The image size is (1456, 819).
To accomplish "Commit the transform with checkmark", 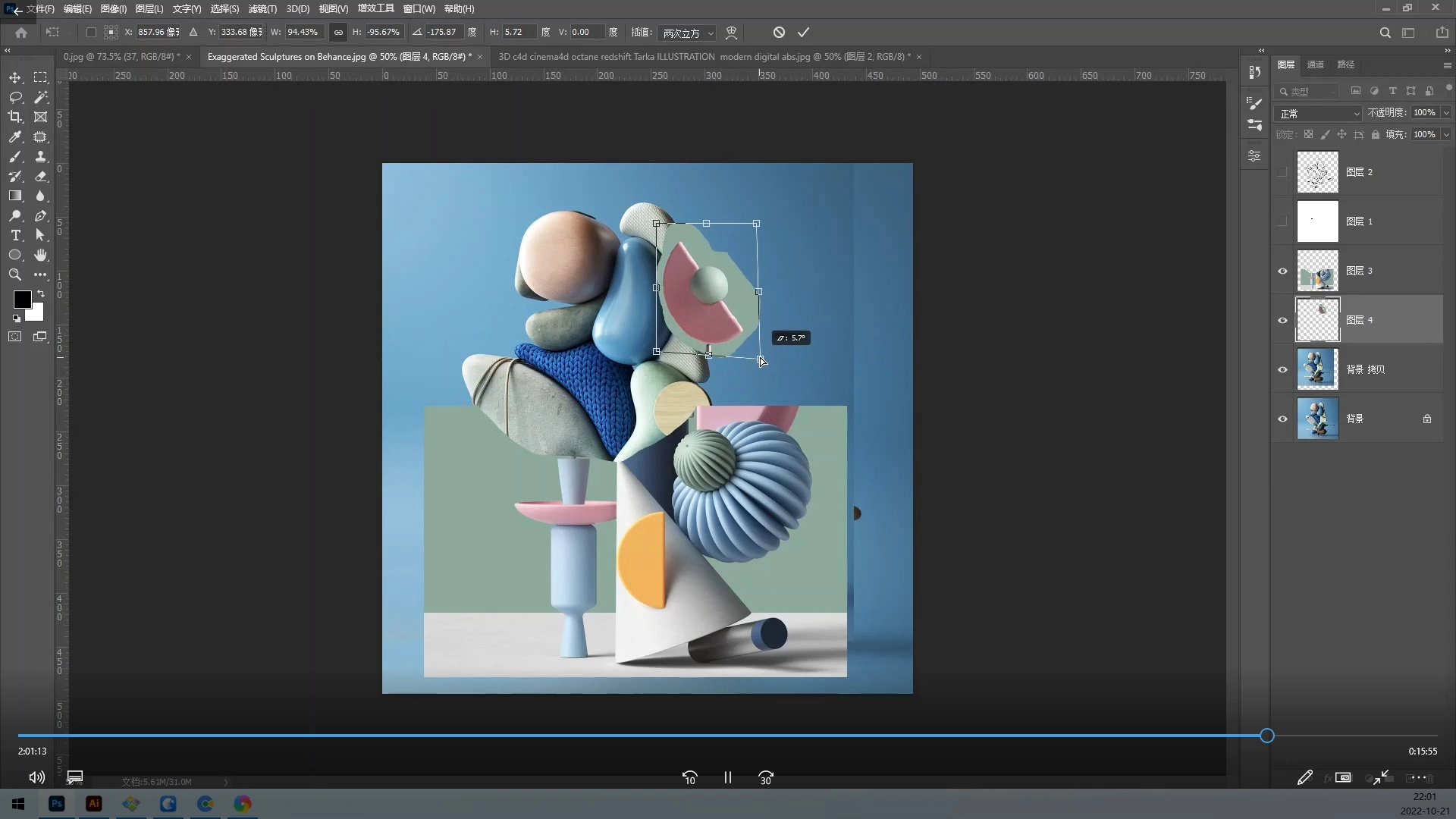I will (x=803, y=32).
